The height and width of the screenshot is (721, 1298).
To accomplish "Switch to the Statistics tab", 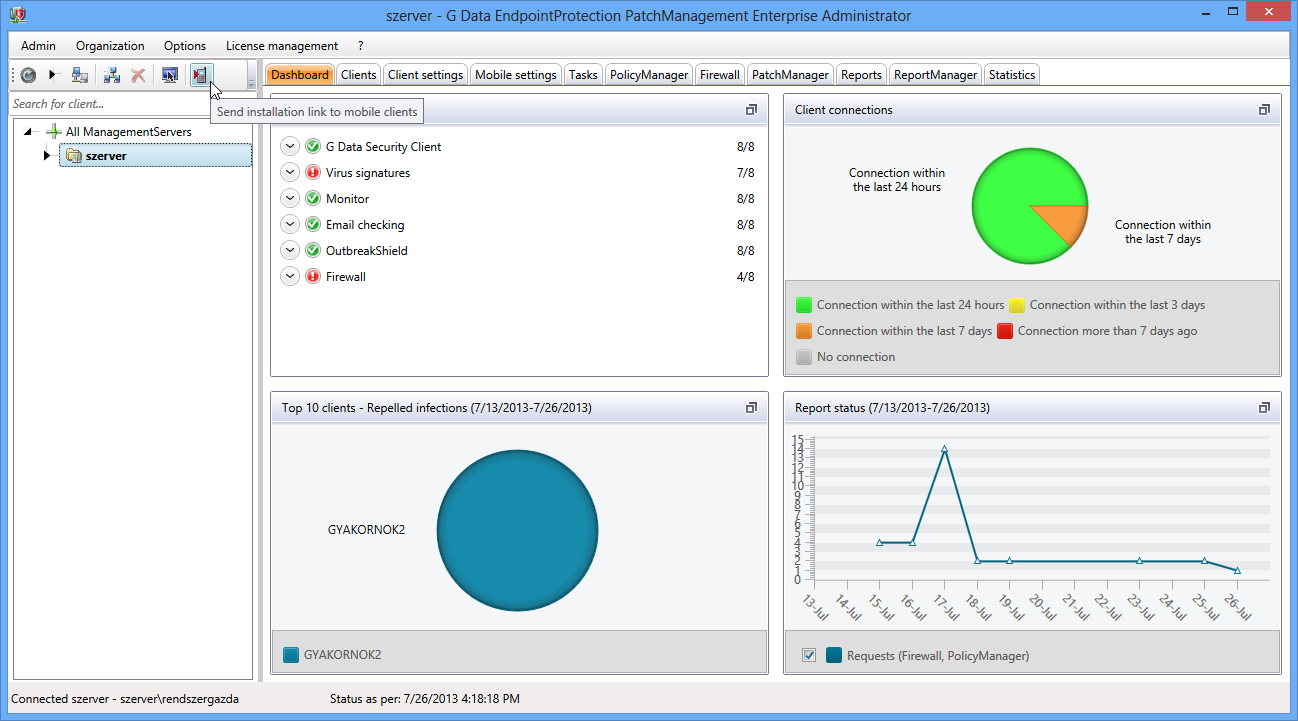I will click(1012, 75).
